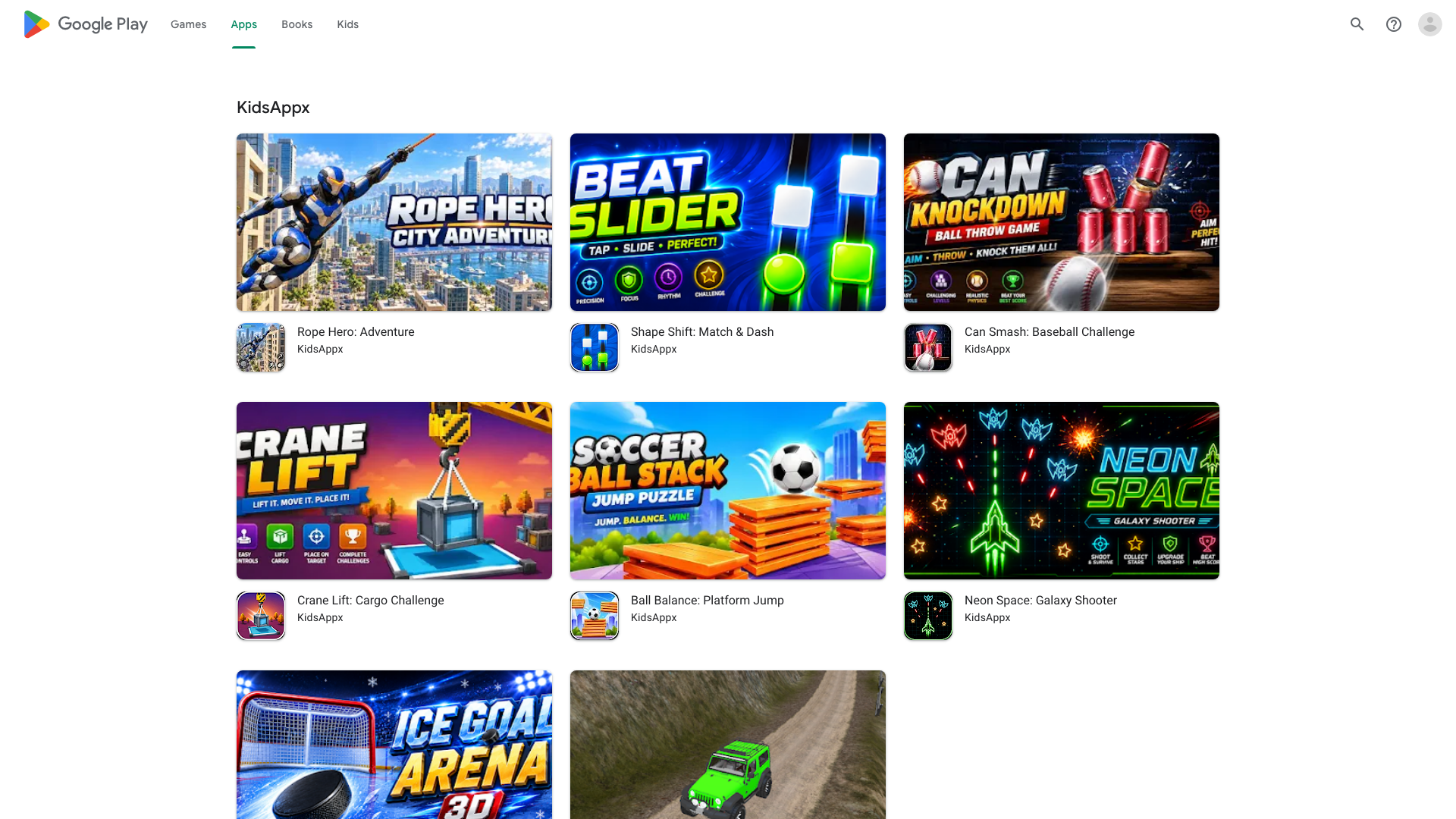
Task: Click KidsAppx under Crane Lift: Cargo Challenge
Action: [x=320, y=618]
